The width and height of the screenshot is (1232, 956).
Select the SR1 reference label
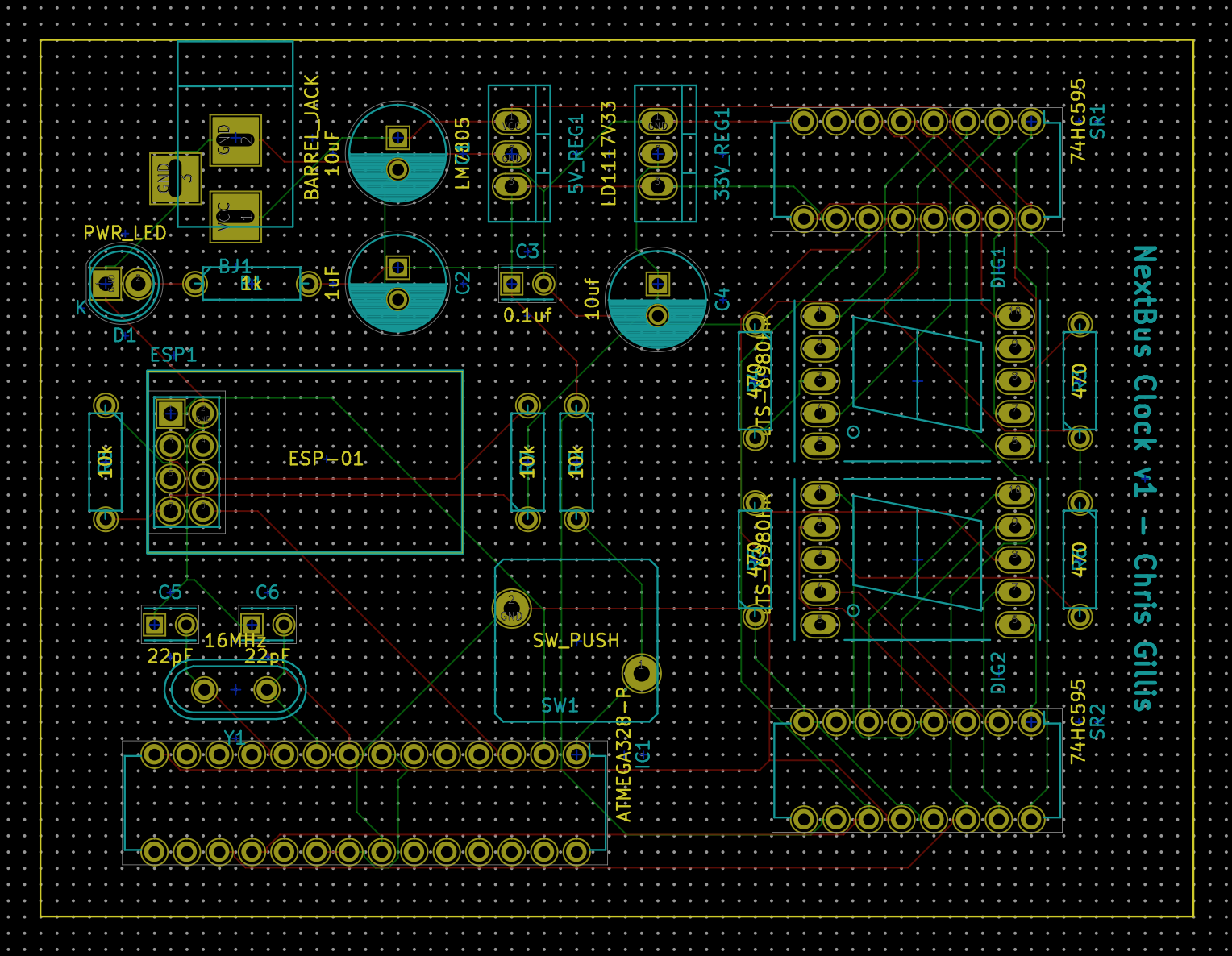[x=1097, y=121]
